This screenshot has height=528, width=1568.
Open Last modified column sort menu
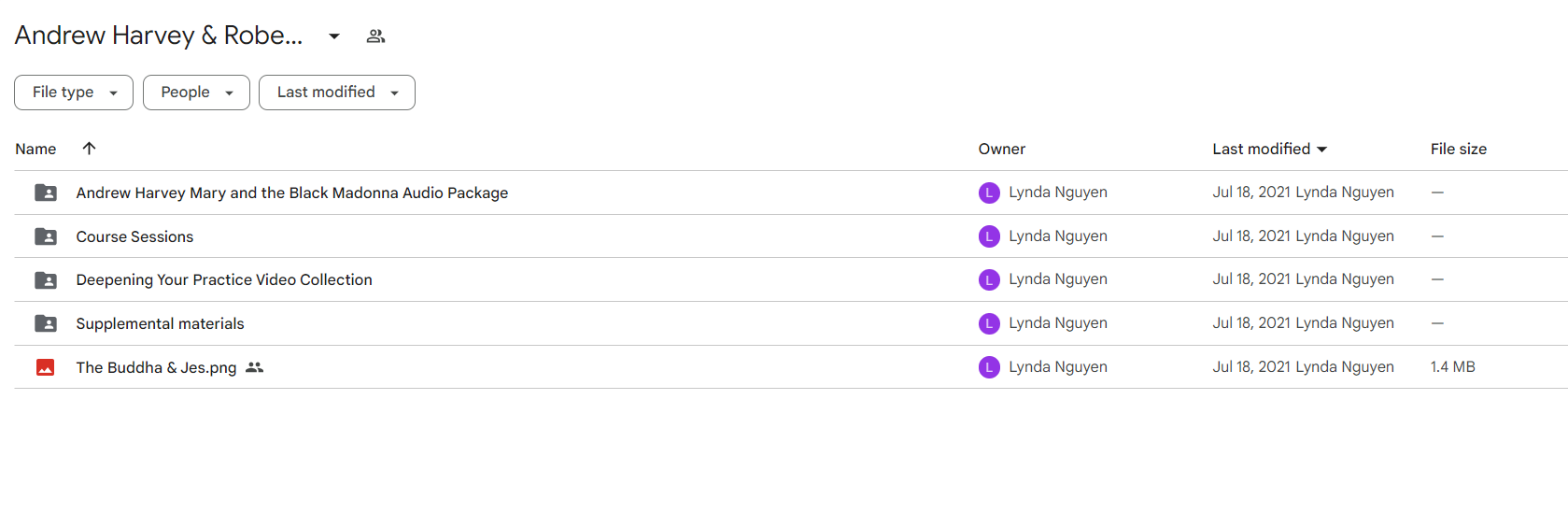pos(1269,150)
